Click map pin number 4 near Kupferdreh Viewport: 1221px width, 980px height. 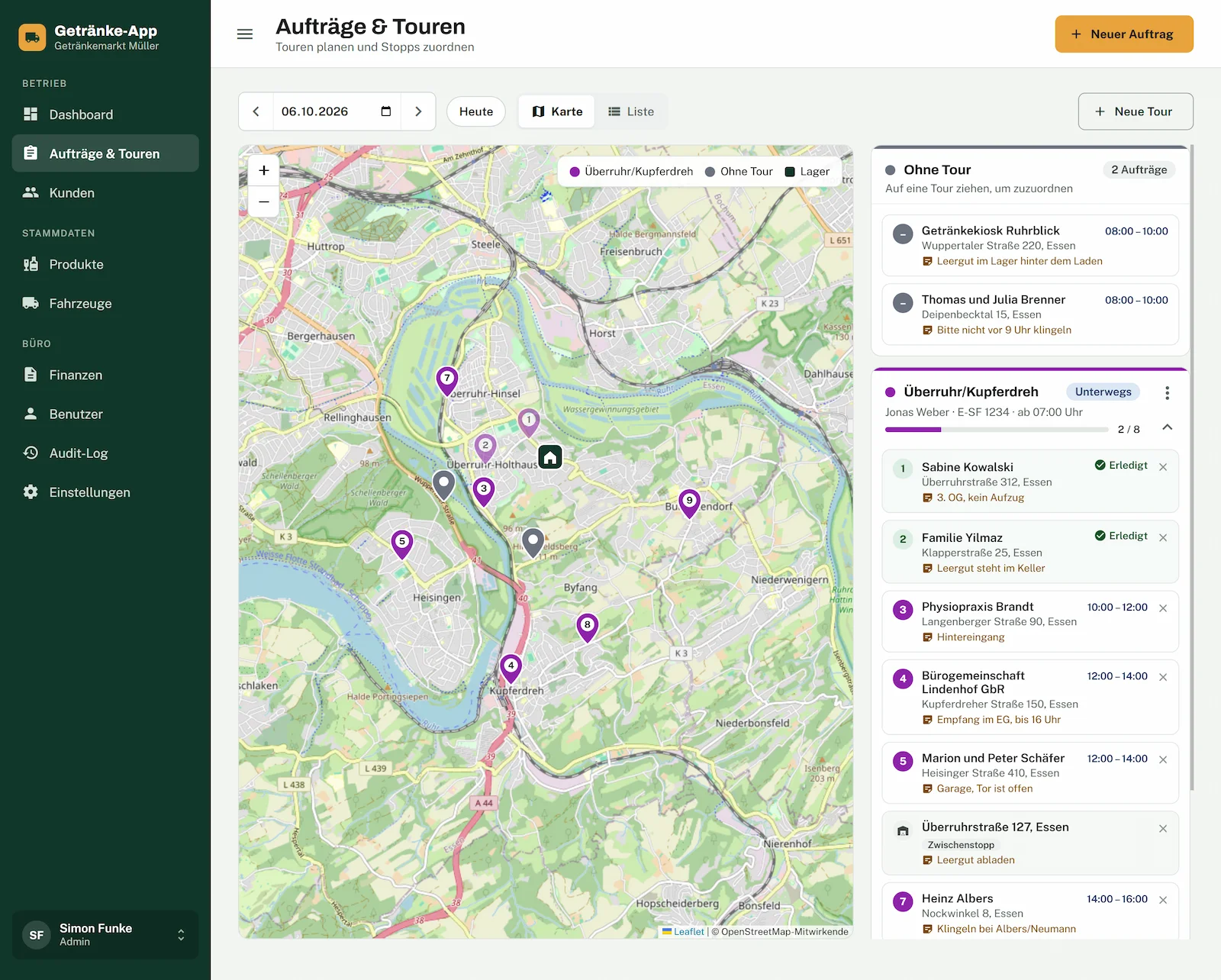[x=511, y=668]
